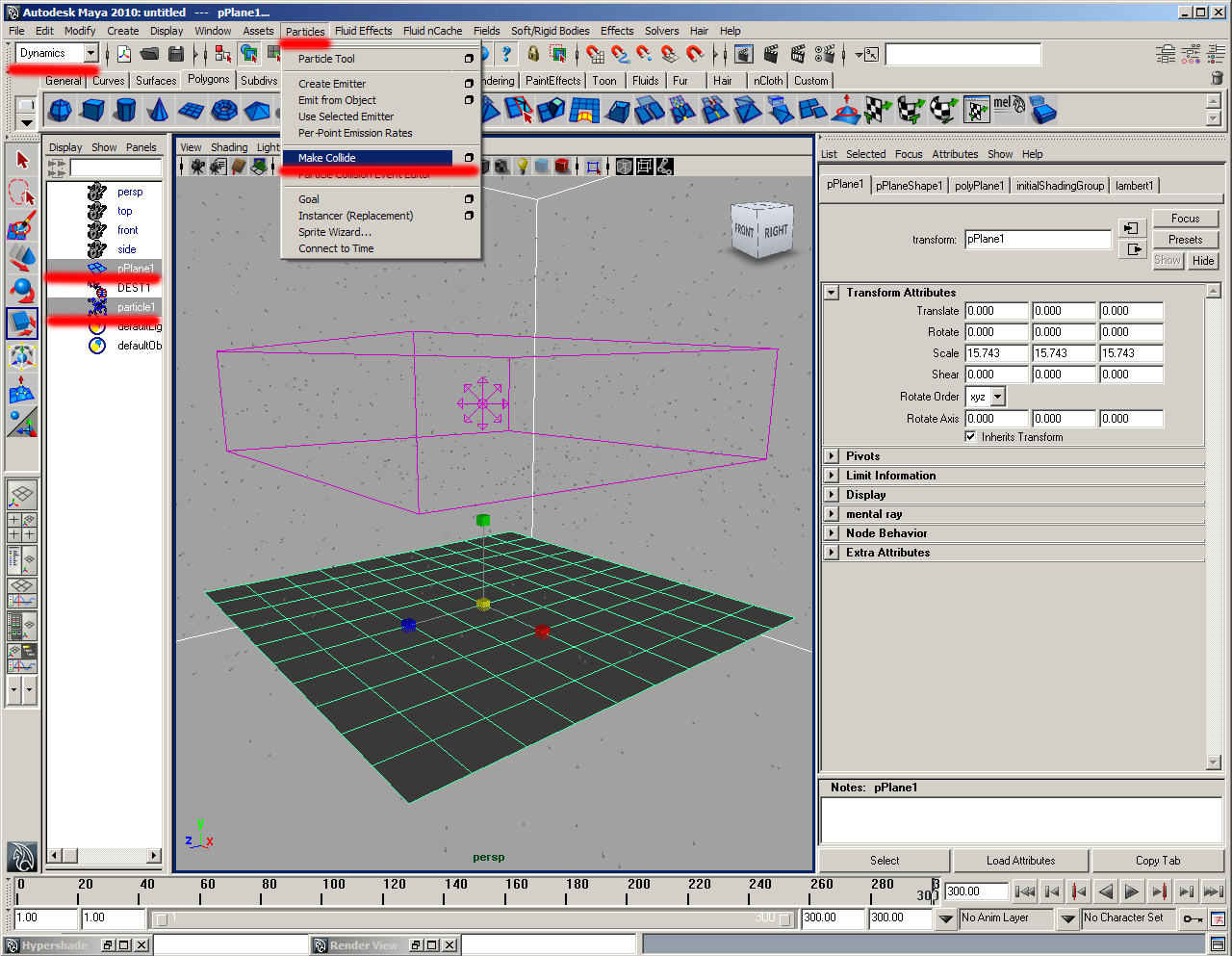Expand Node Behavior section
The height and width of the screenshot is (956, 1232).
[x=832, y=533]
